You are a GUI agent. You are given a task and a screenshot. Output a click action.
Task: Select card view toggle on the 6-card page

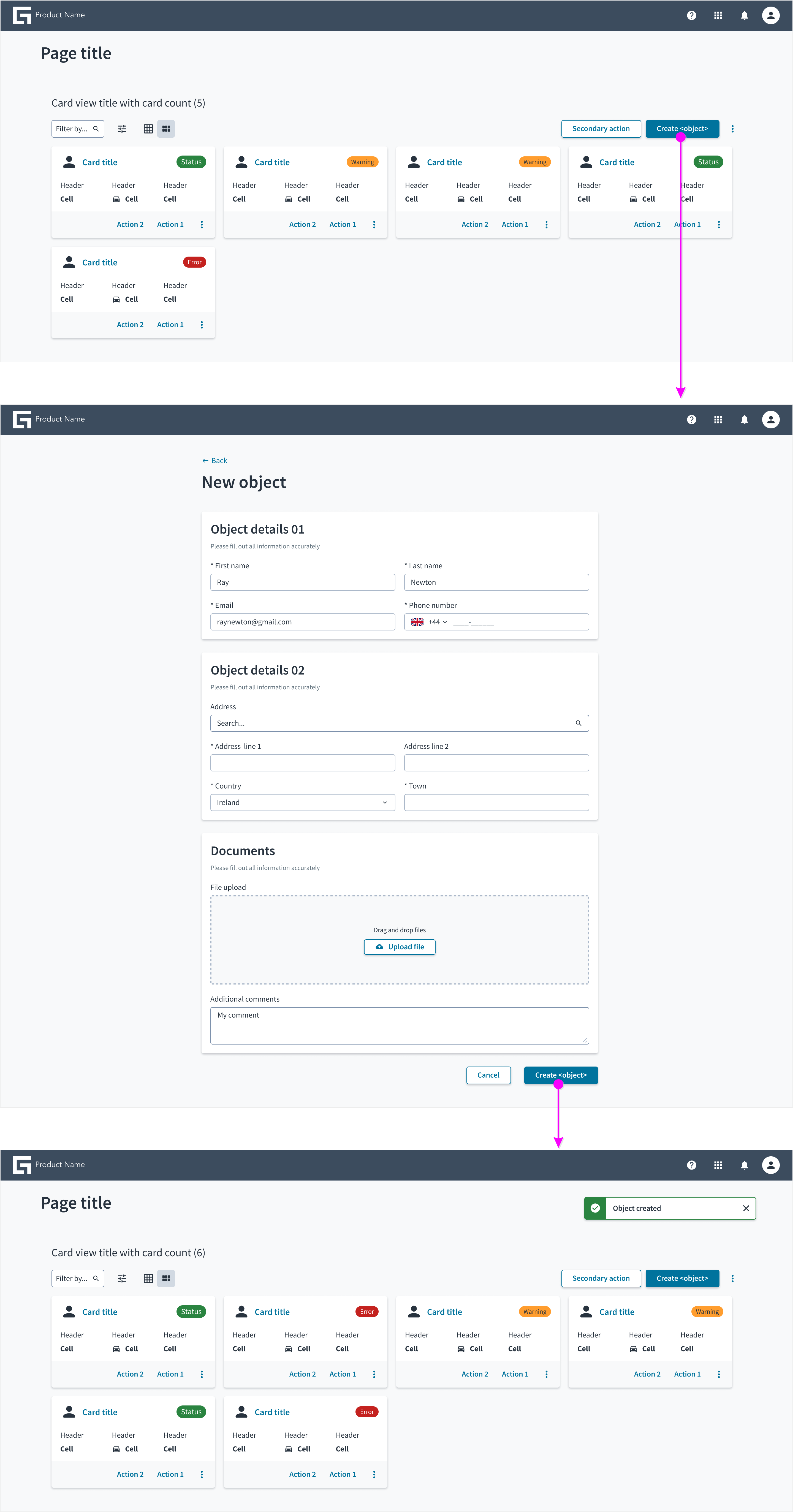coord(166,1278)
